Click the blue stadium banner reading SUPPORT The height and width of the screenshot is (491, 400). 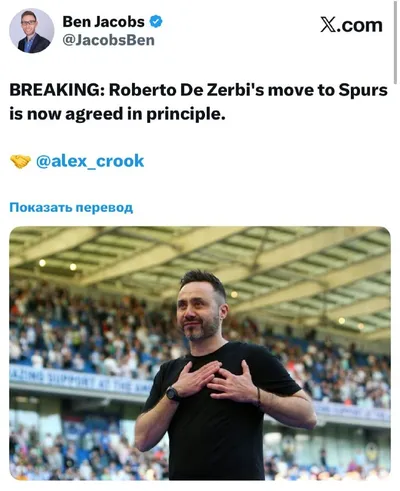80,379
